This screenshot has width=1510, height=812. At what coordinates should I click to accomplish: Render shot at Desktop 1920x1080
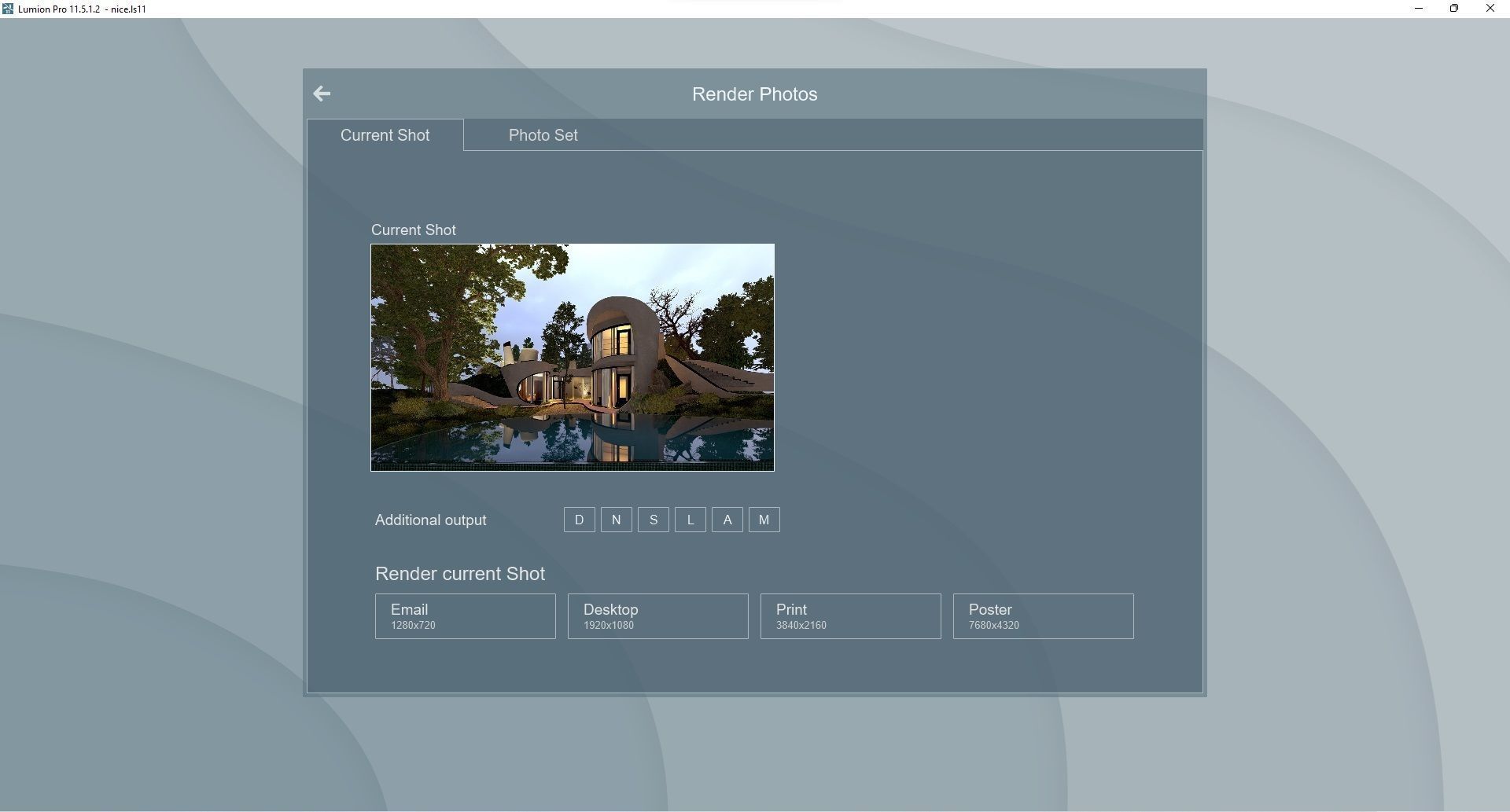657,616
